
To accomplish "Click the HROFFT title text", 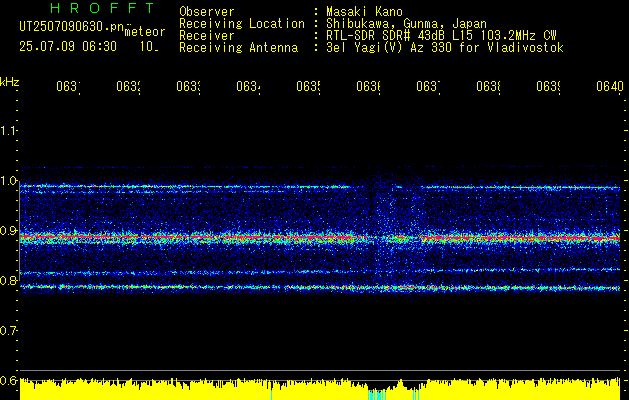I will click(102, 8).
